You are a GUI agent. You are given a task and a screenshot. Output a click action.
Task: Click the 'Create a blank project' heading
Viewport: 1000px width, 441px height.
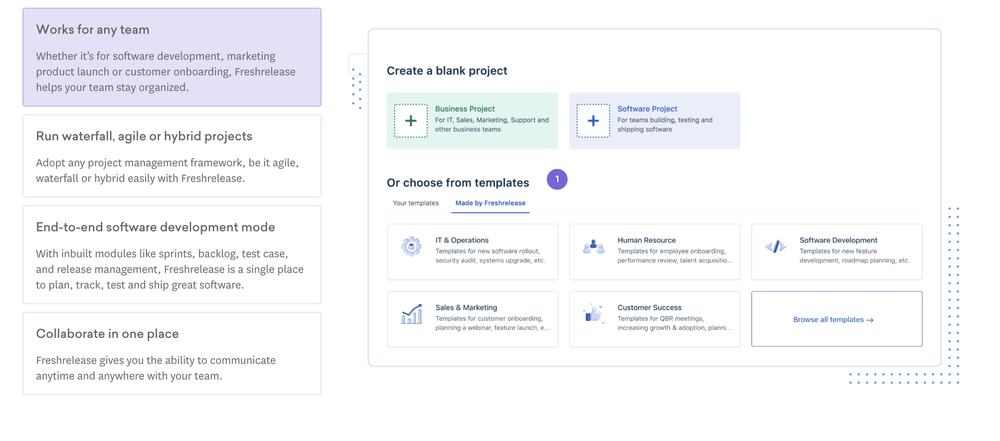tap(447, 71)
